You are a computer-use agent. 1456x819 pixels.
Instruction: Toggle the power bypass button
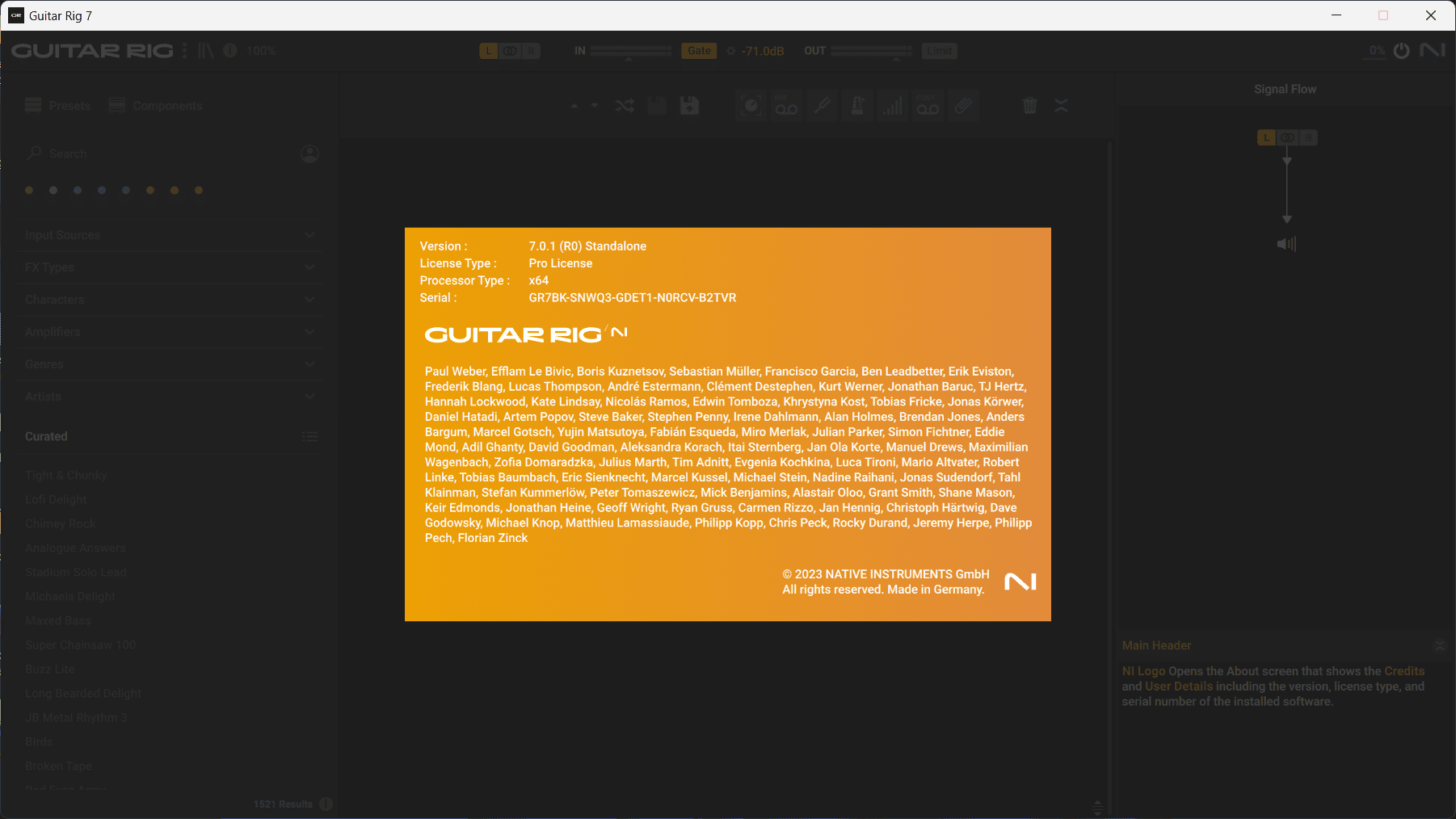pos(1402,51)
